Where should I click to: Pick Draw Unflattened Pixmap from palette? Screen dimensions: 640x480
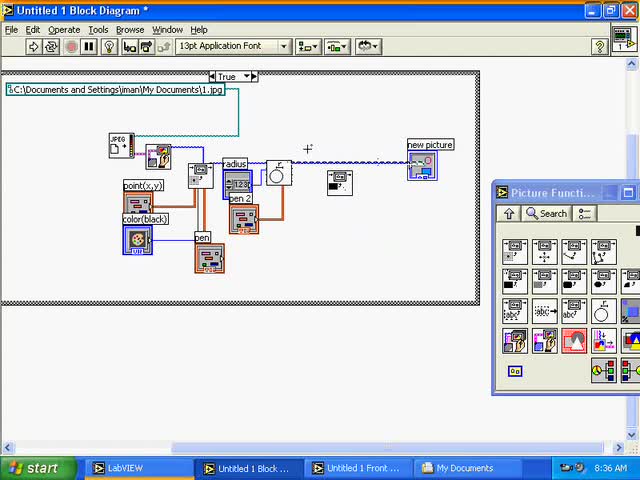click(515, 341)
